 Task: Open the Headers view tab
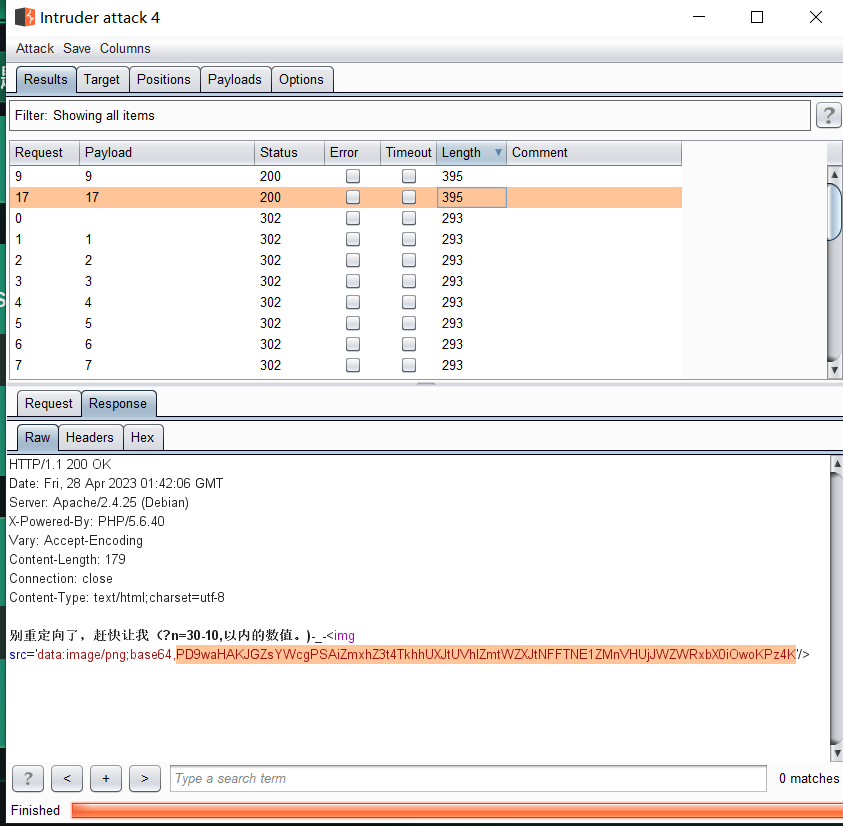coord(90,437)
